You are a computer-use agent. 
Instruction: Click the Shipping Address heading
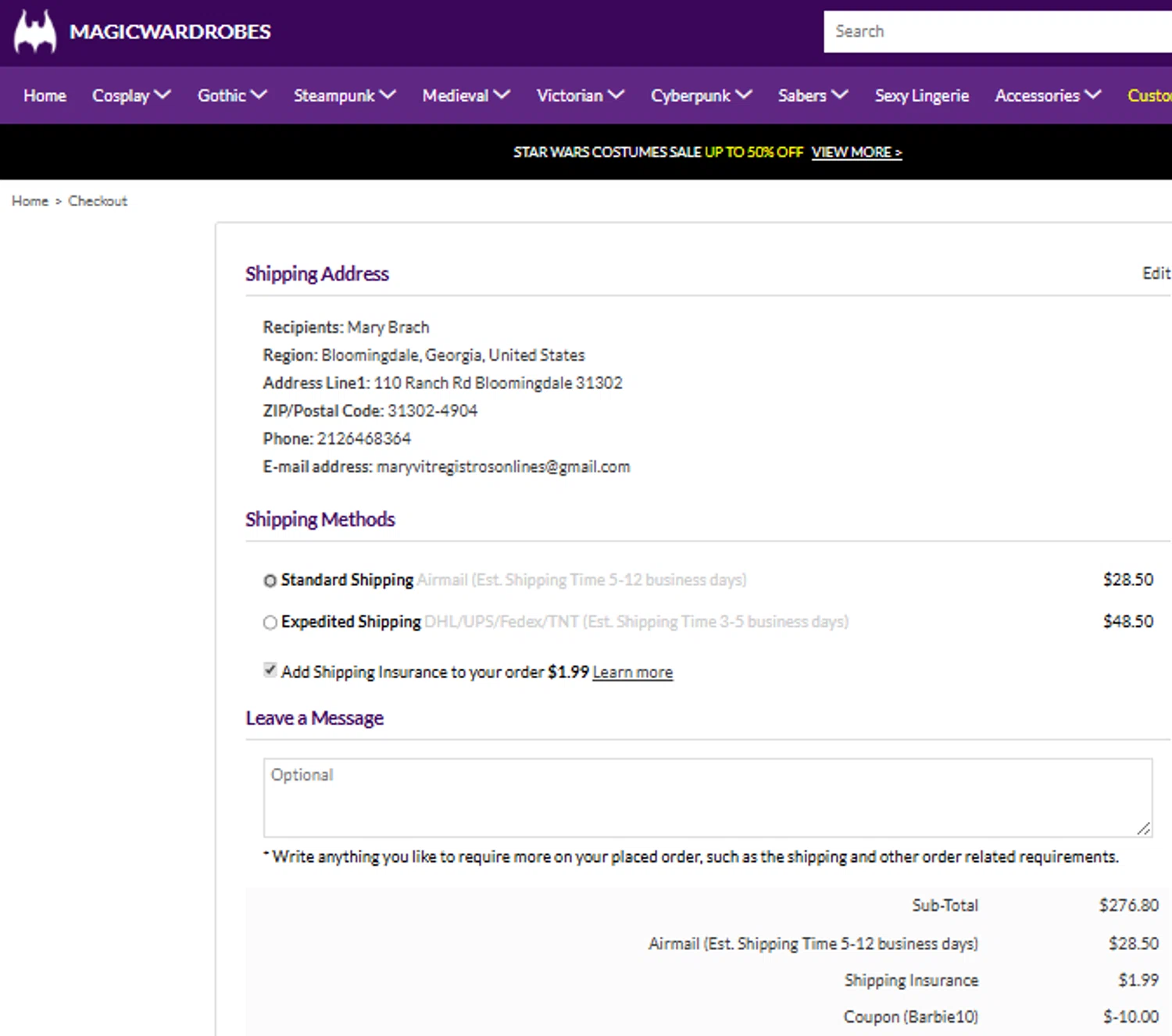[x=317, y=273]
